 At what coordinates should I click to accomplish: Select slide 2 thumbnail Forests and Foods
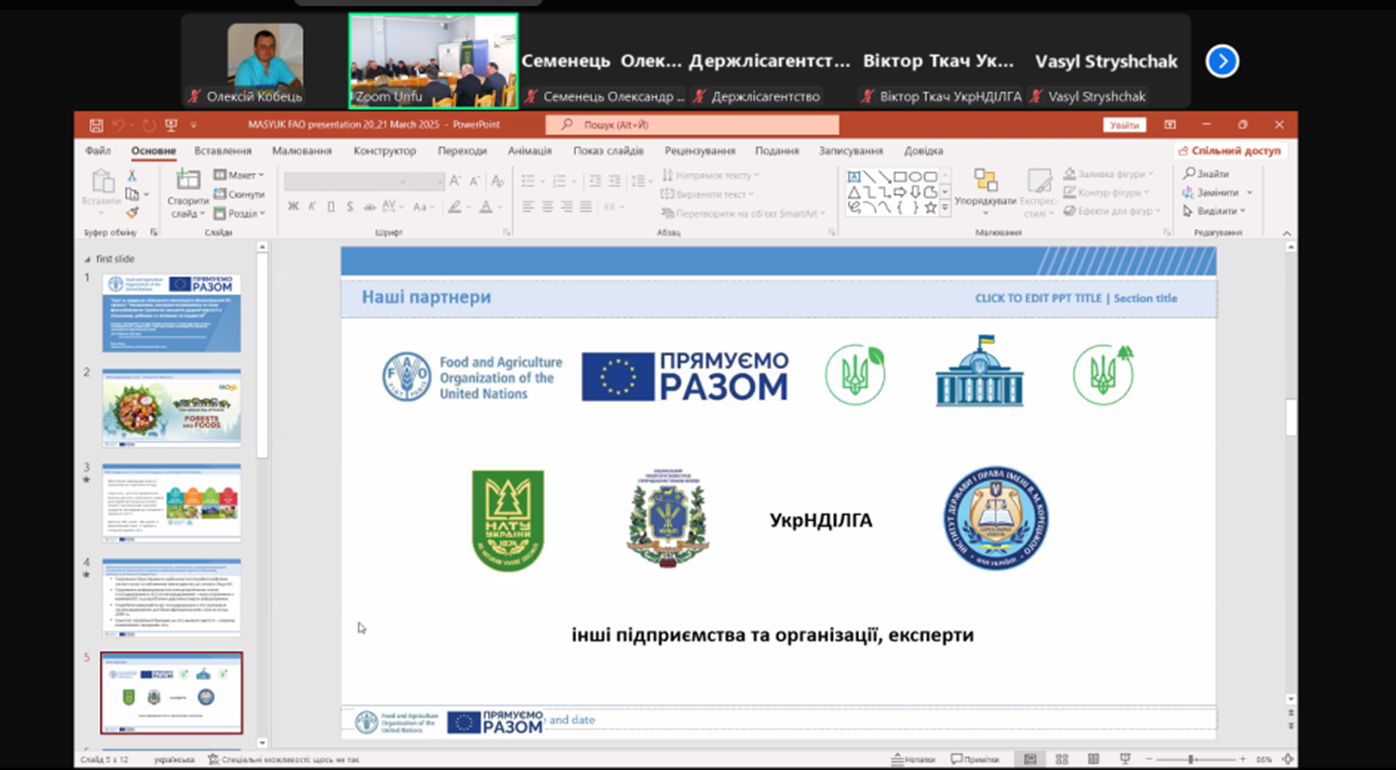click(171, 408)
